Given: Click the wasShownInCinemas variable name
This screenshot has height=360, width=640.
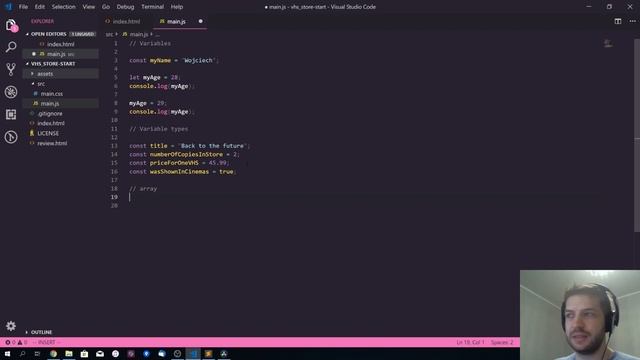Looking at the screenshot, I should point(179,171).
